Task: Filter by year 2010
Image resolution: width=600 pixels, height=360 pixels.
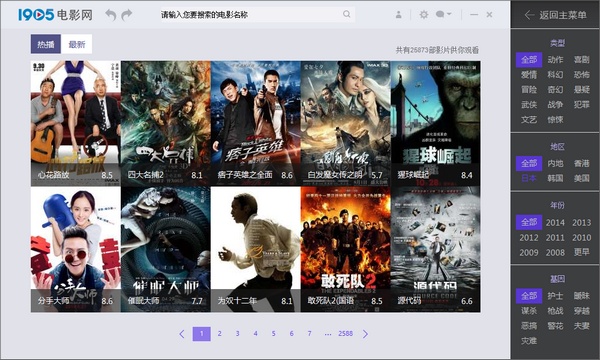Action: 582,238
